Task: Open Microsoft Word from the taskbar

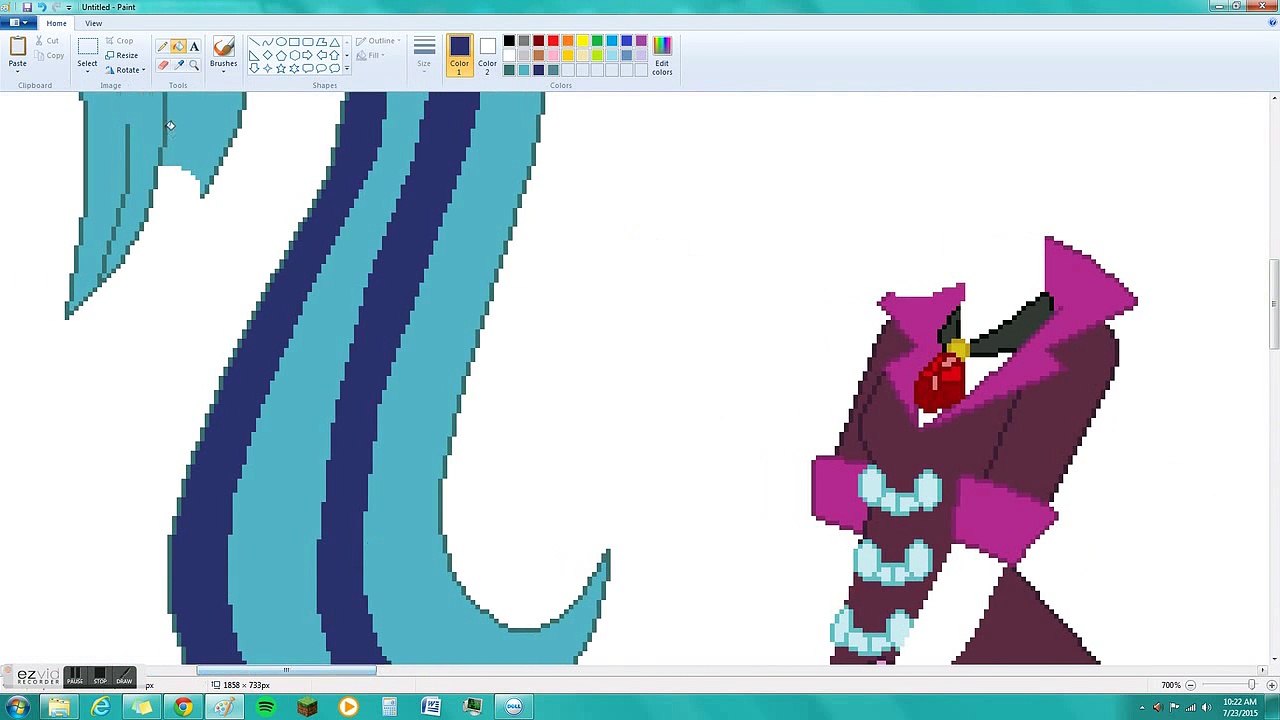Action: click(431, 707)
